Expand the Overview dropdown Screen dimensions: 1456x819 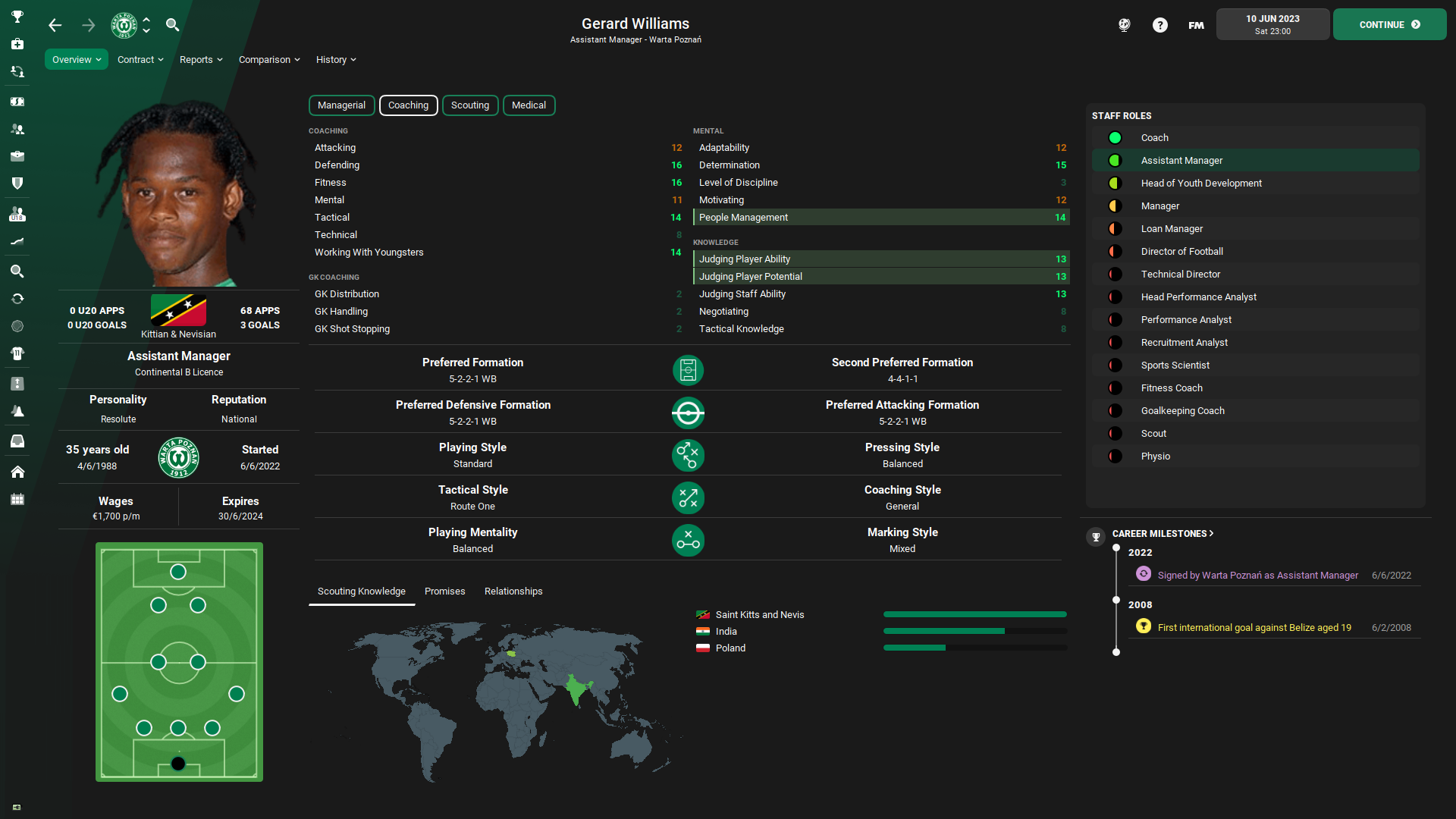[77, 59]
